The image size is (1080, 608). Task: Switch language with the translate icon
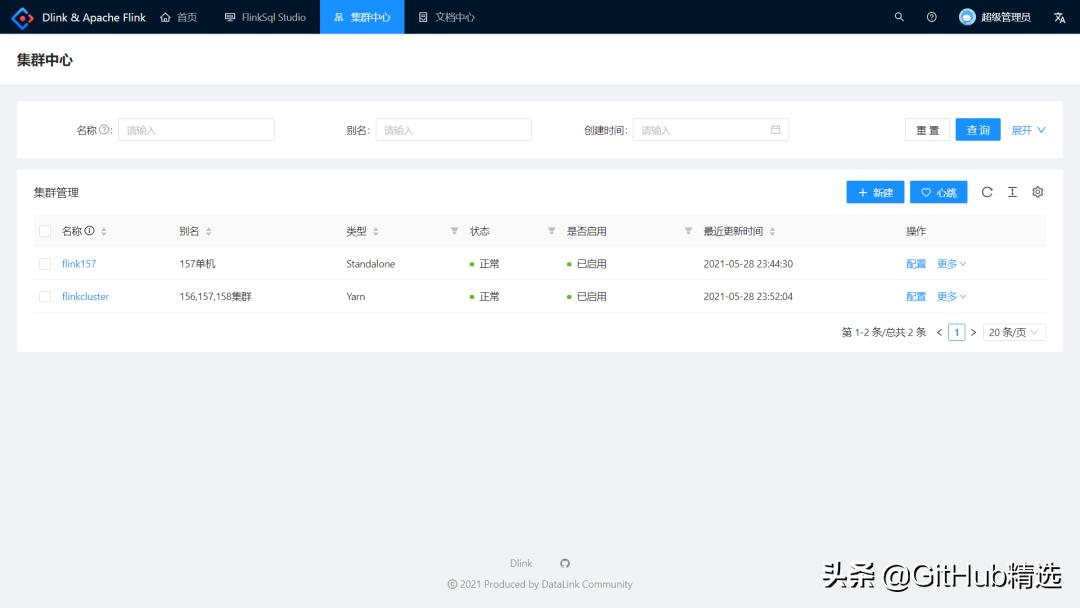coord(1059,17)
